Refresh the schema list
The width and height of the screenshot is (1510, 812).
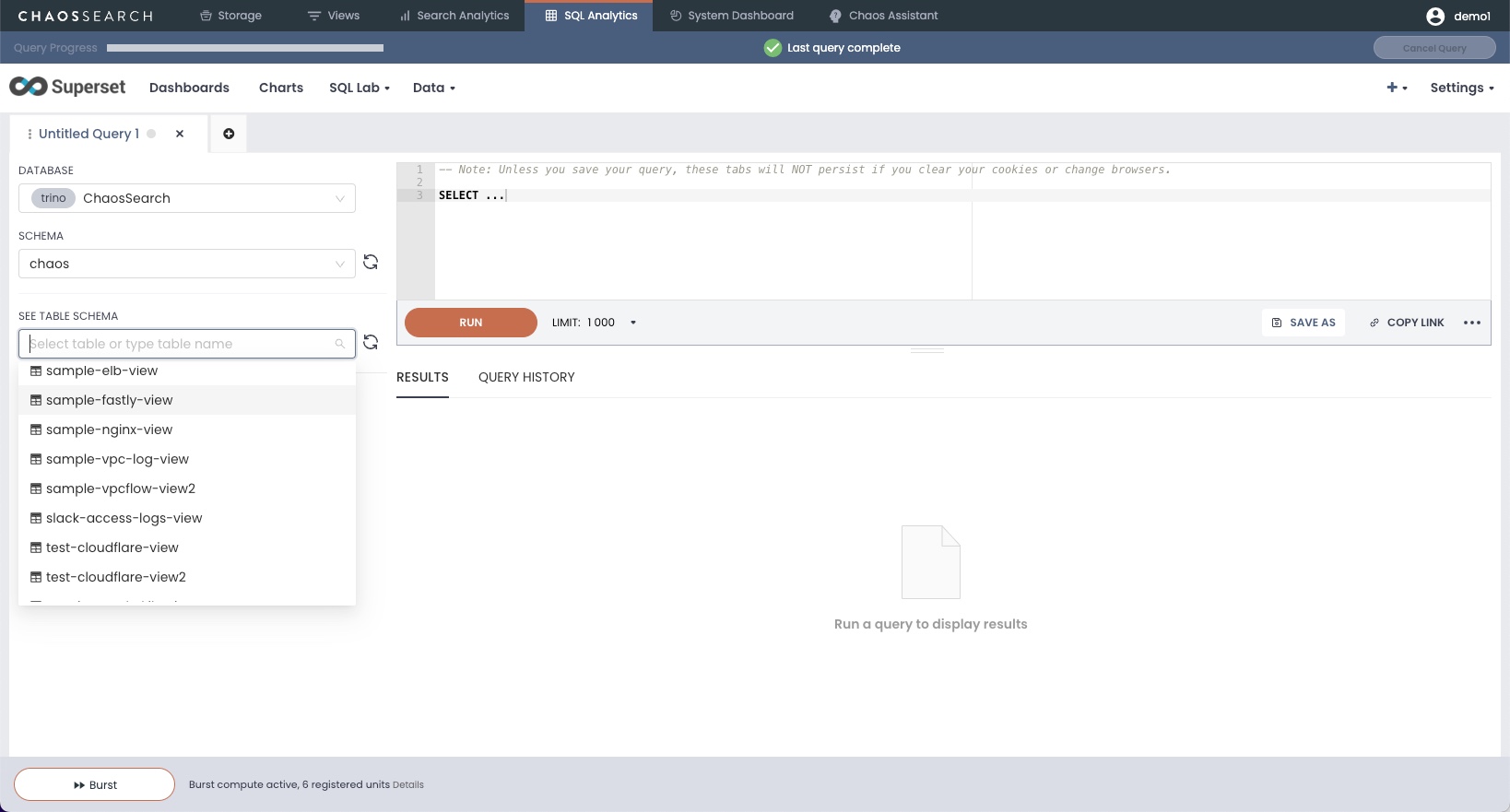(371, 263)
